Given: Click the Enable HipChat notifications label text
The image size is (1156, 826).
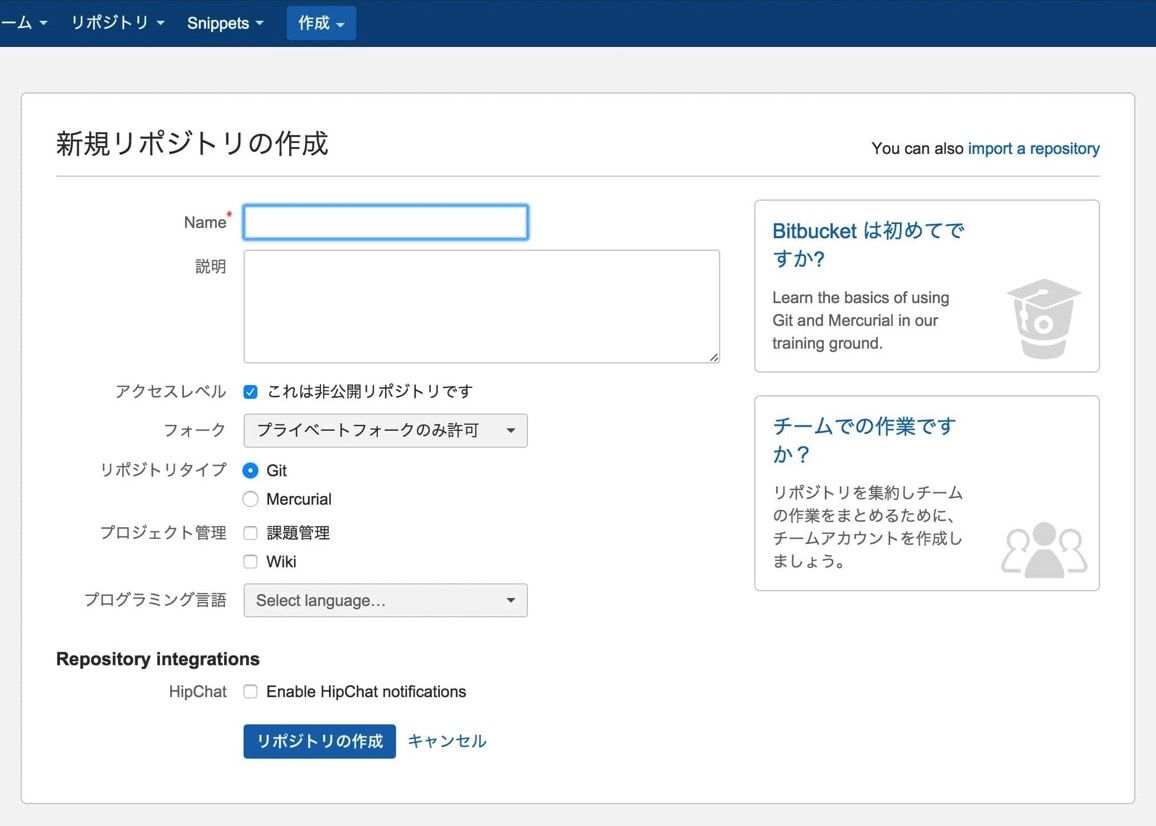Looking at the screenshot, I should point(366,691).
